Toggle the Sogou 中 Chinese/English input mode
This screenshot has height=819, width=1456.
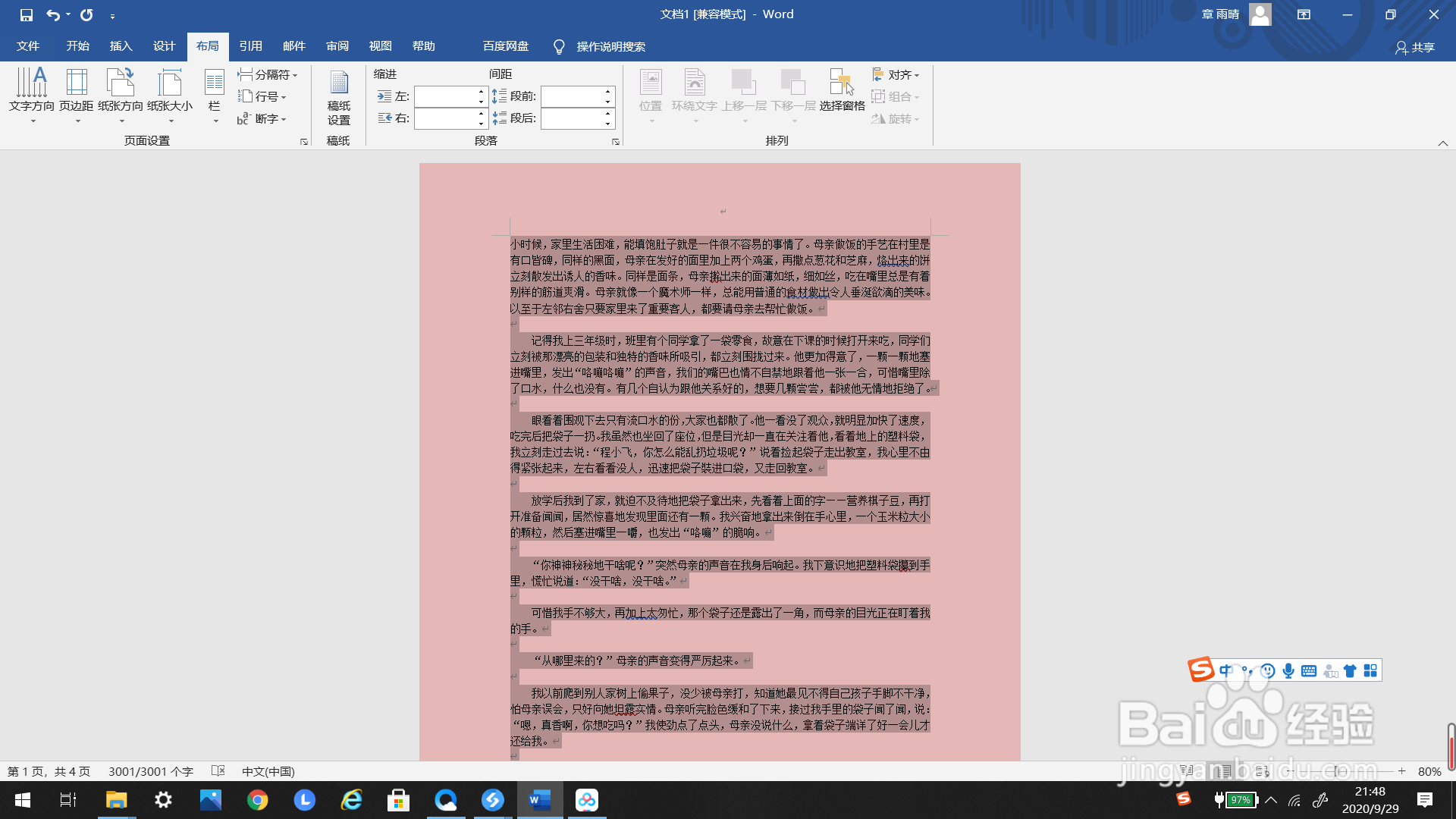tap(1225, 670)
